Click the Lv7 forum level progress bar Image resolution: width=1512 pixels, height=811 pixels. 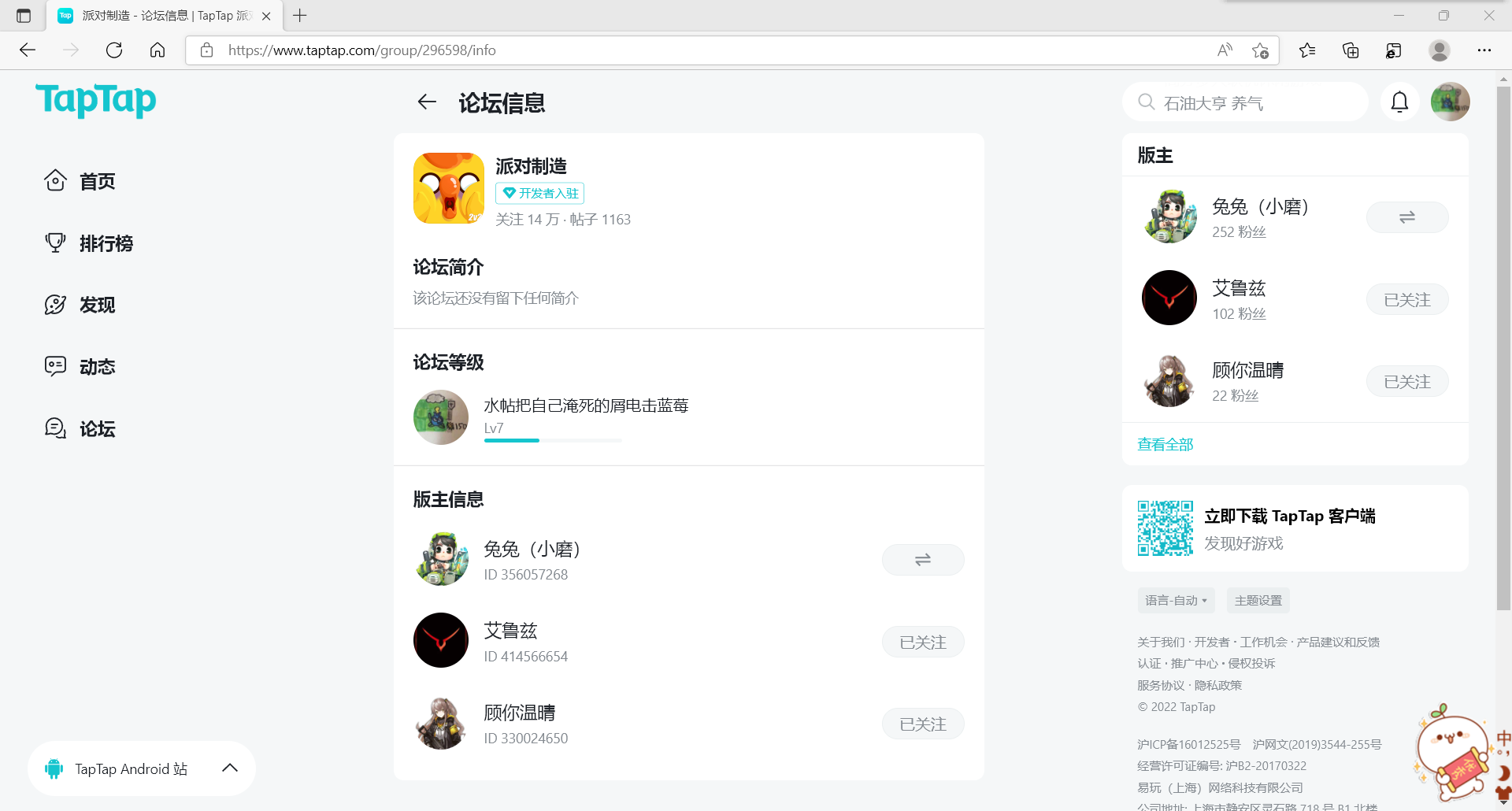tap(553, 440)
